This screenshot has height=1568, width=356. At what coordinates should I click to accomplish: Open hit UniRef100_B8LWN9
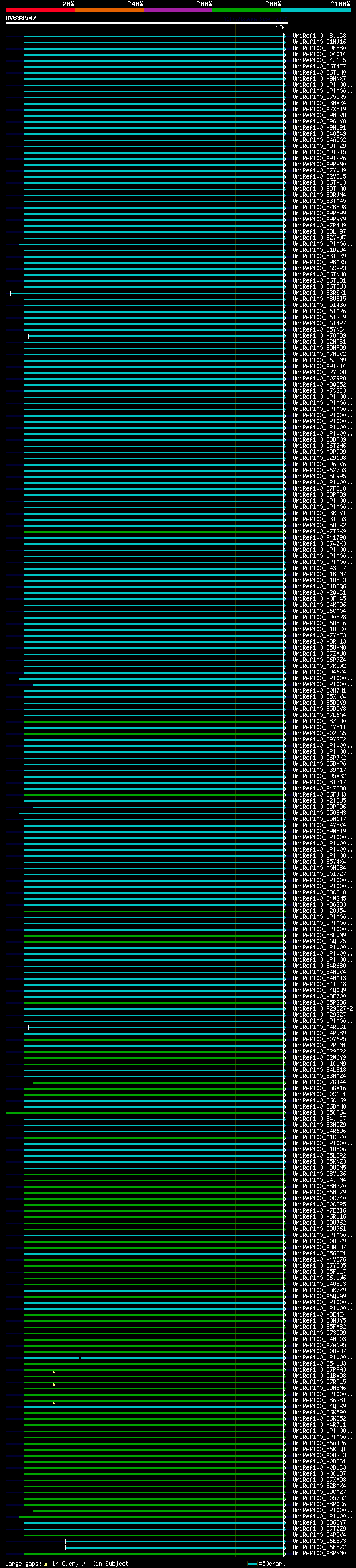(x=319, y=936)
